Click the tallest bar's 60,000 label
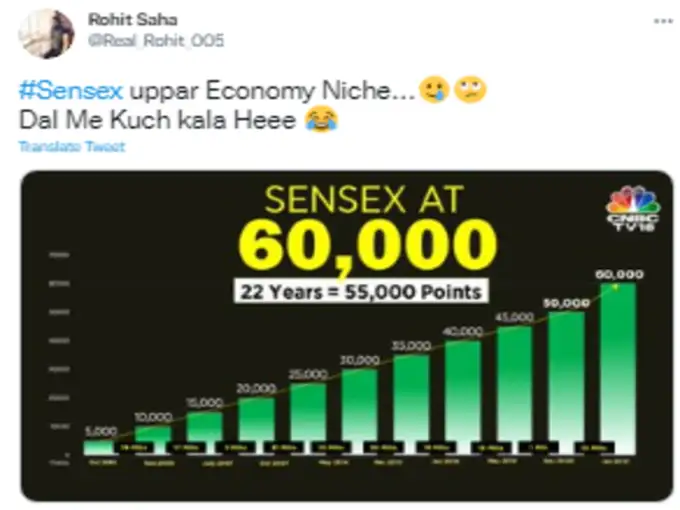Viewport: 680px width, 510px height. 618,274
